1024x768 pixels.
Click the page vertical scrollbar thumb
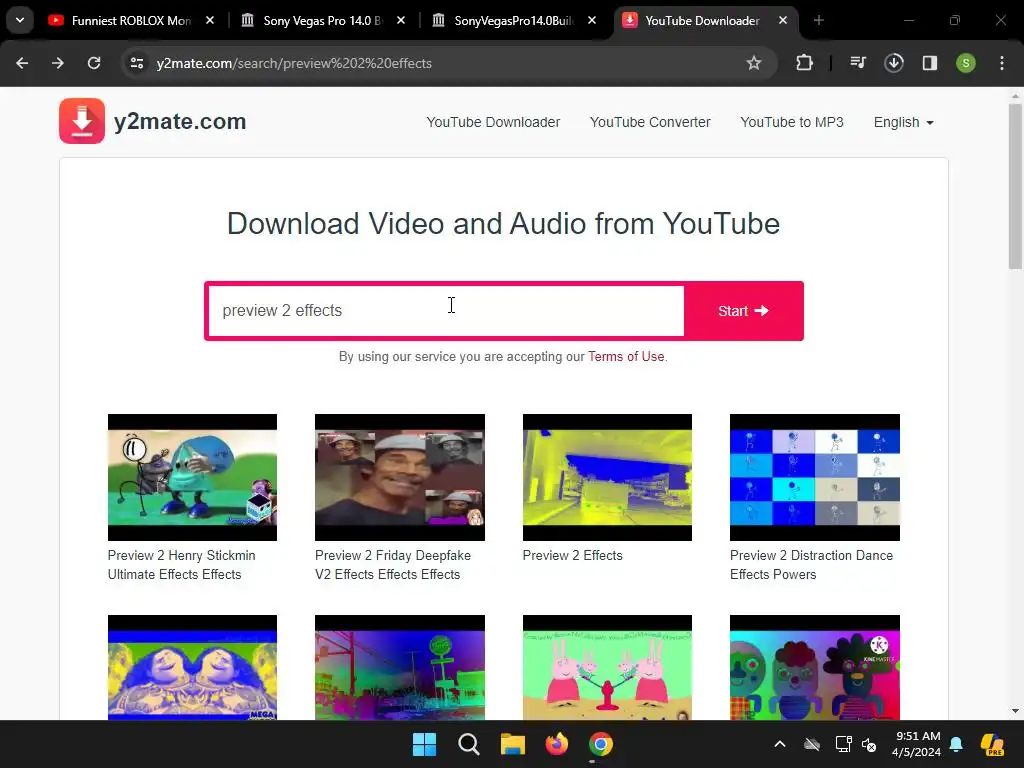[1015, 186]
